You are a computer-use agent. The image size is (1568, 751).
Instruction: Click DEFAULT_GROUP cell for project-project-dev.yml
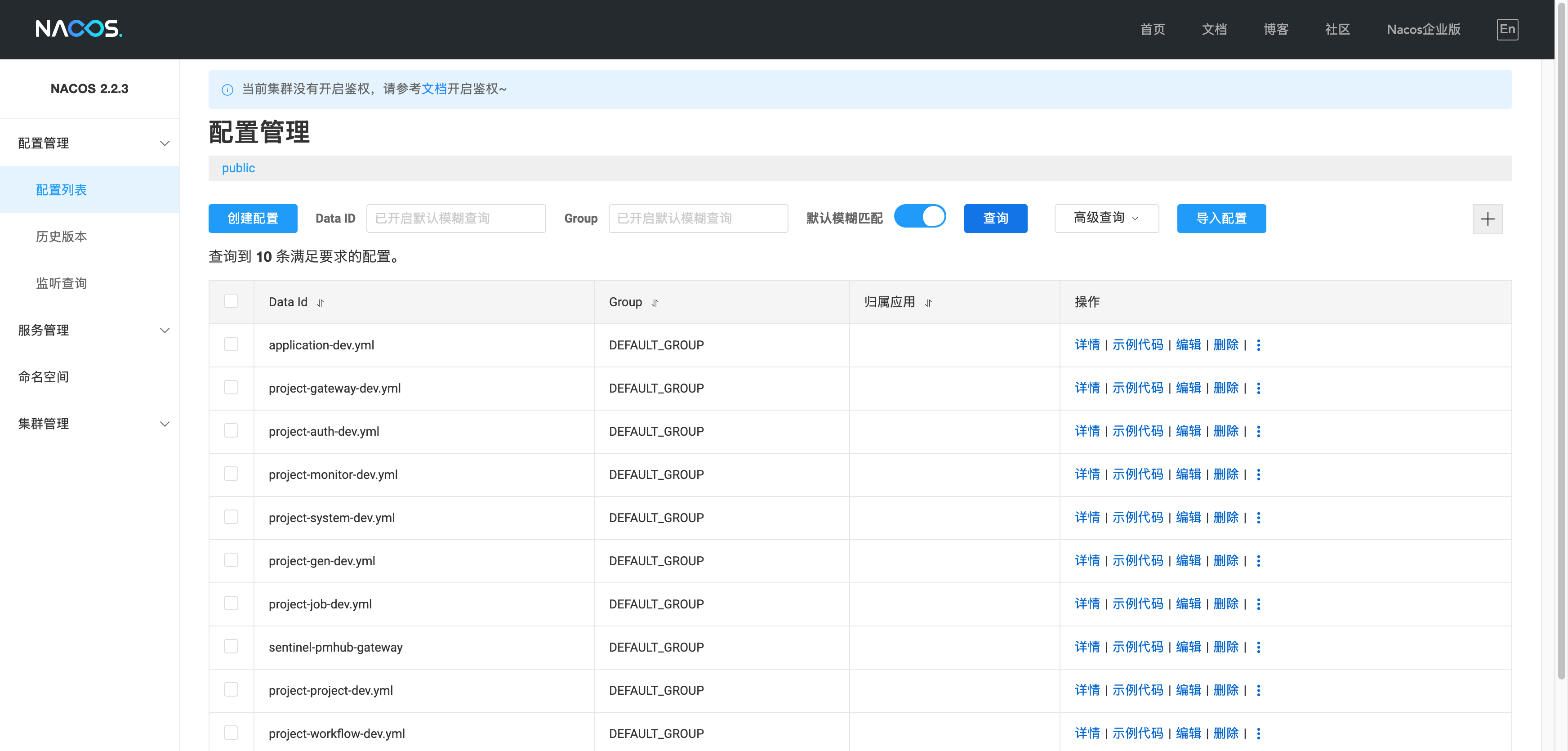[x=722, y=691]
